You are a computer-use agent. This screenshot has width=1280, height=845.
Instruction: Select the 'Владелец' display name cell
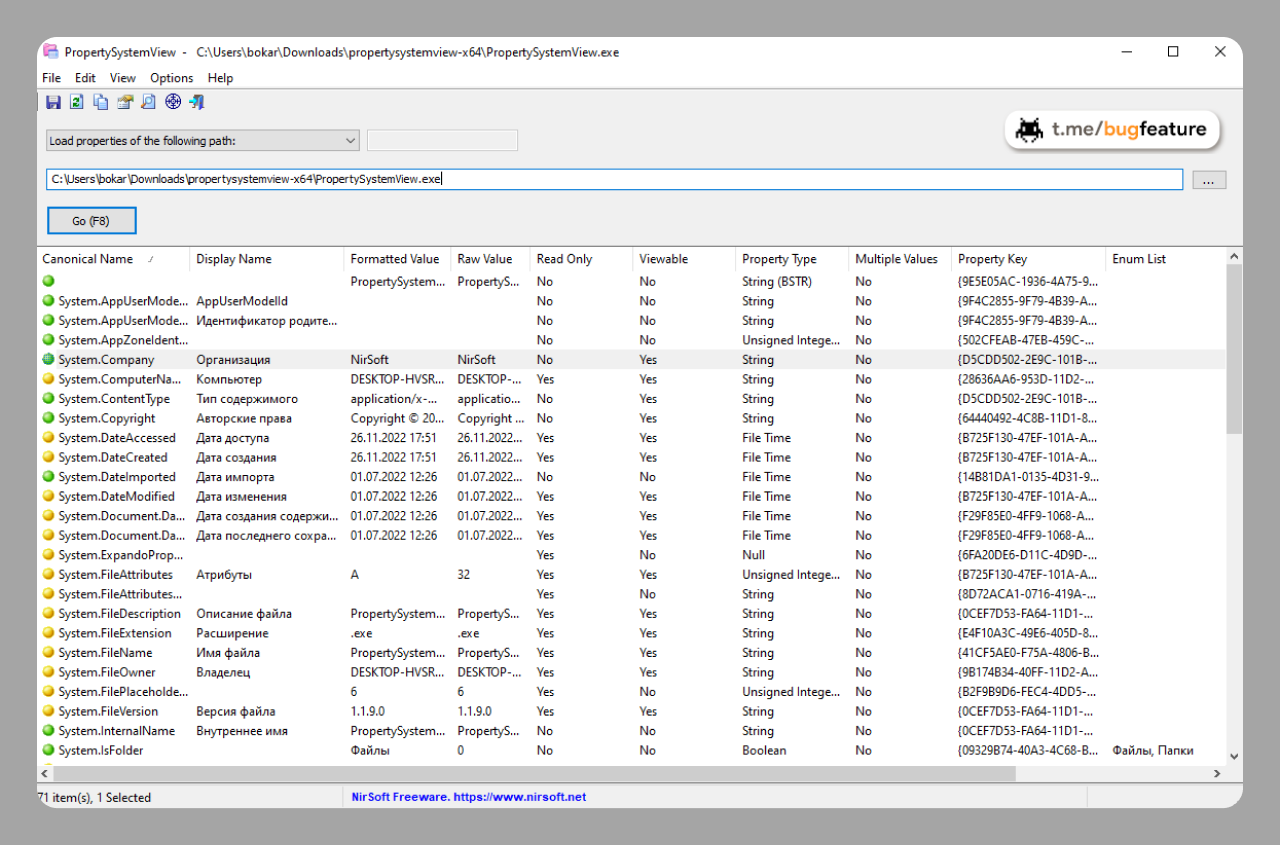tap(223, 672)
